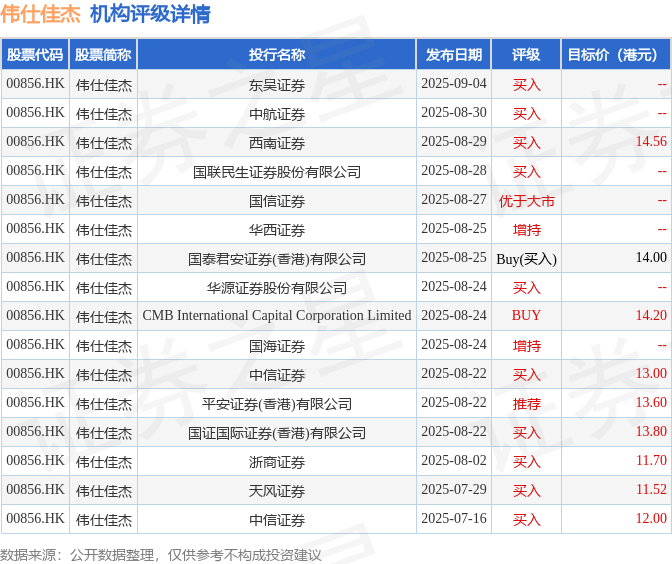
Task: Click target price 11.70
Action: 651,460
